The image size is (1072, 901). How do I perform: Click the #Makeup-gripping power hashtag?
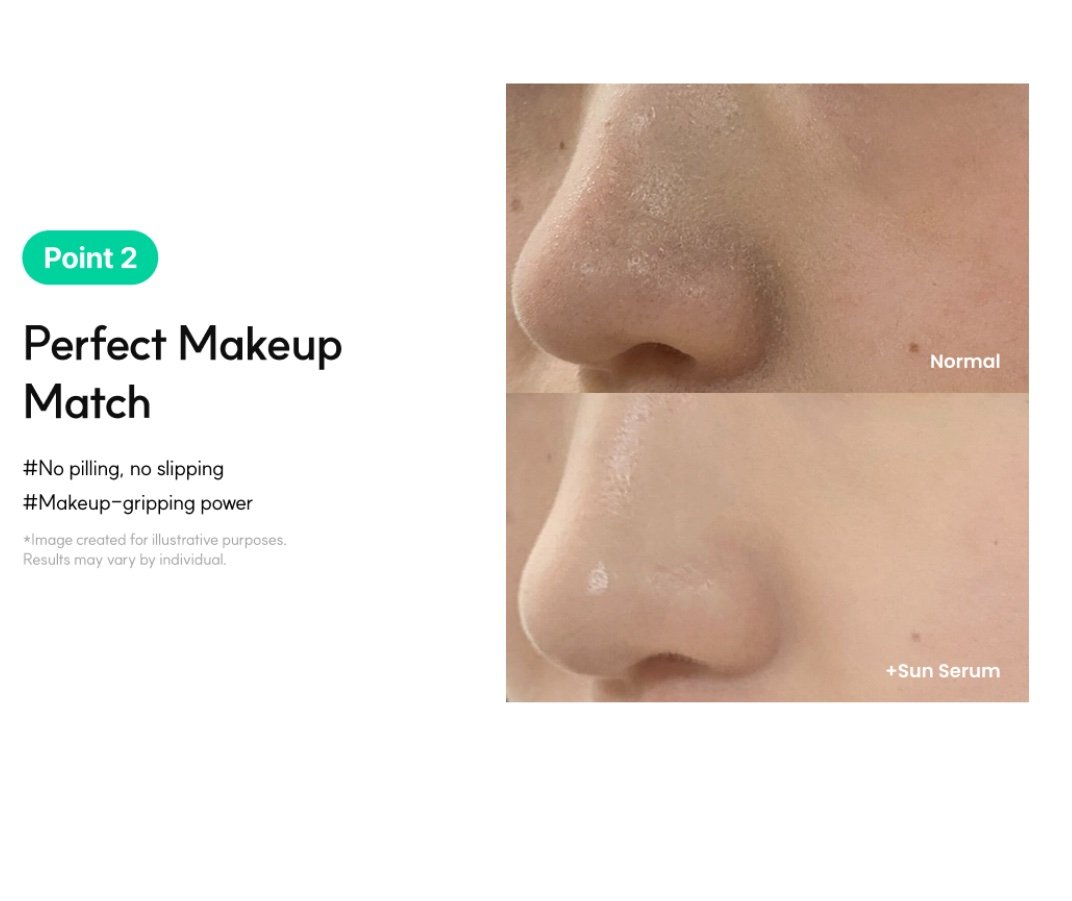(x=138, y=503)
